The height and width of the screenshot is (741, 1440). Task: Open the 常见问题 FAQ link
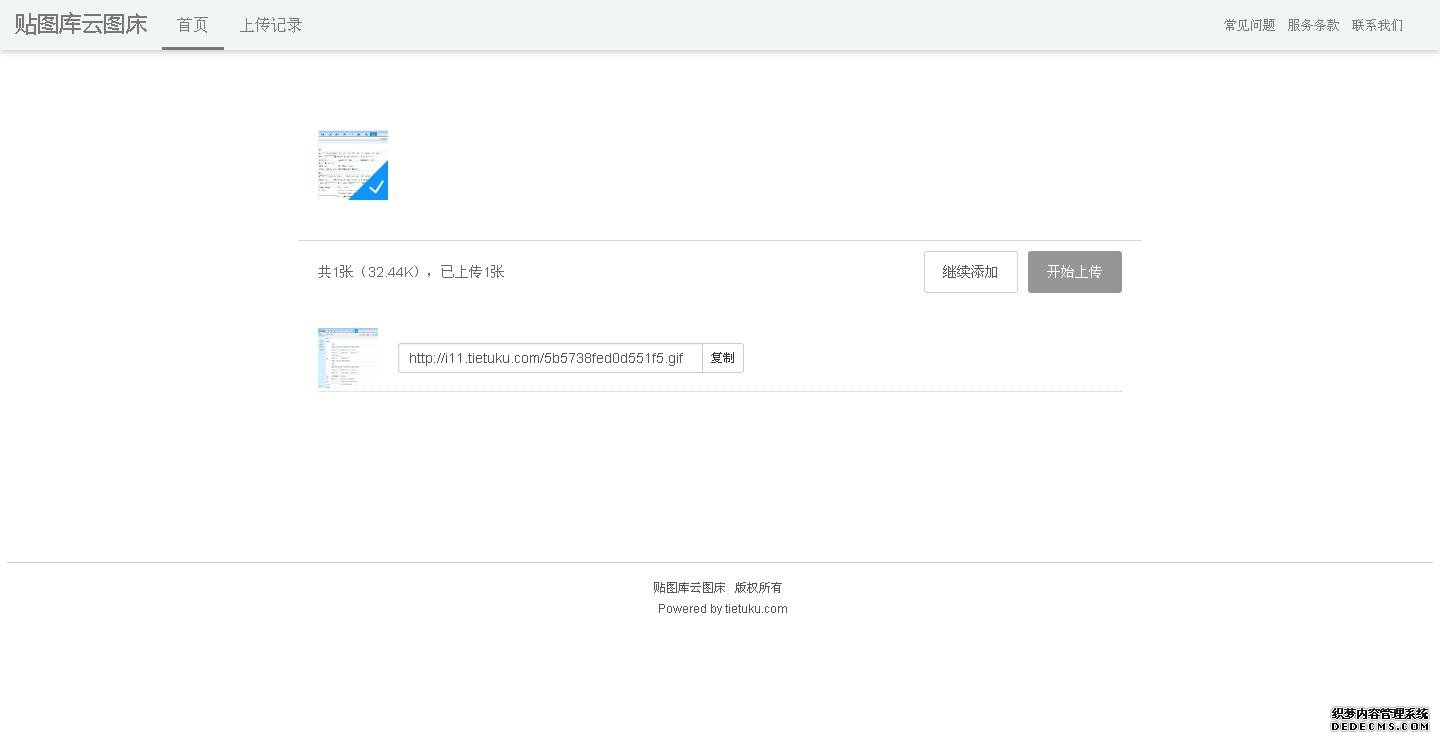1249,25
